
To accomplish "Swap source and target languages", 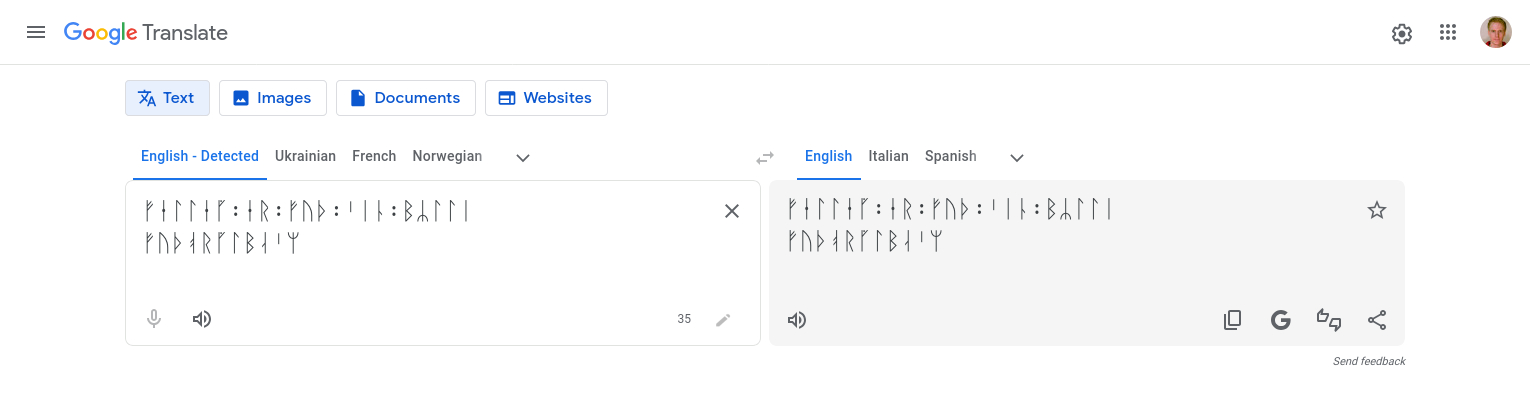I will 765,157.
